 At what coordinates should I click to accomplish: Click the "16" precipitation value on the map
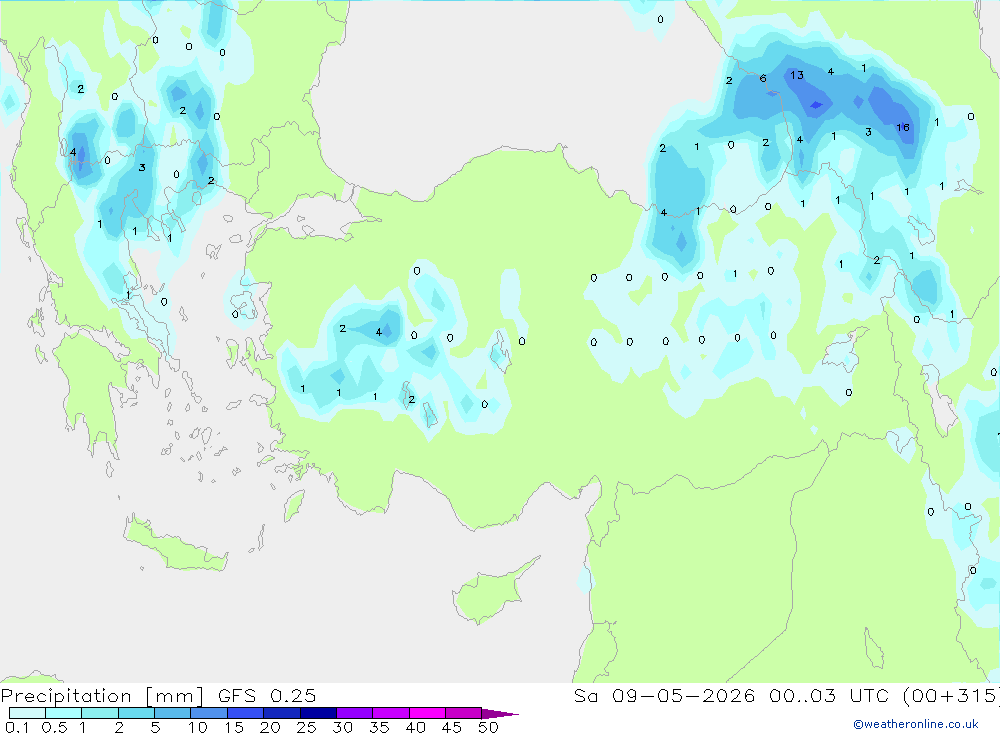pos(902,128)
